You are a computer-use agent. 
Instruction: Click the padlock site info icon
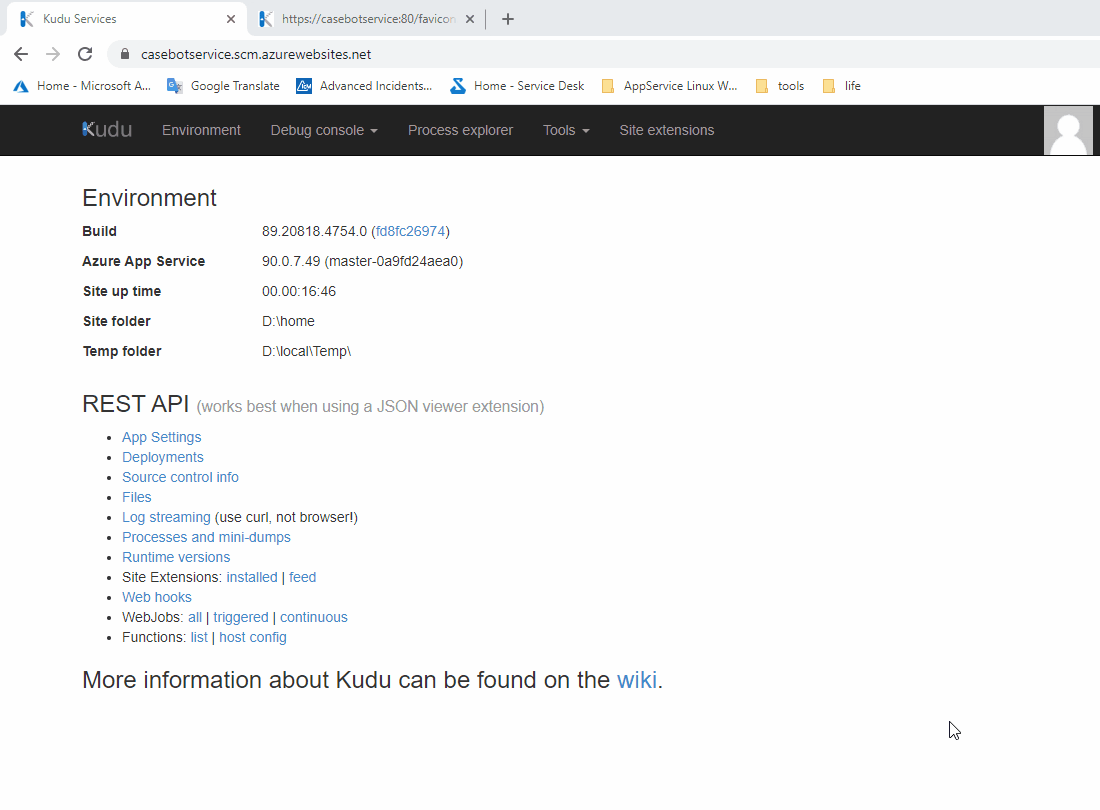(x=125, y=54)
